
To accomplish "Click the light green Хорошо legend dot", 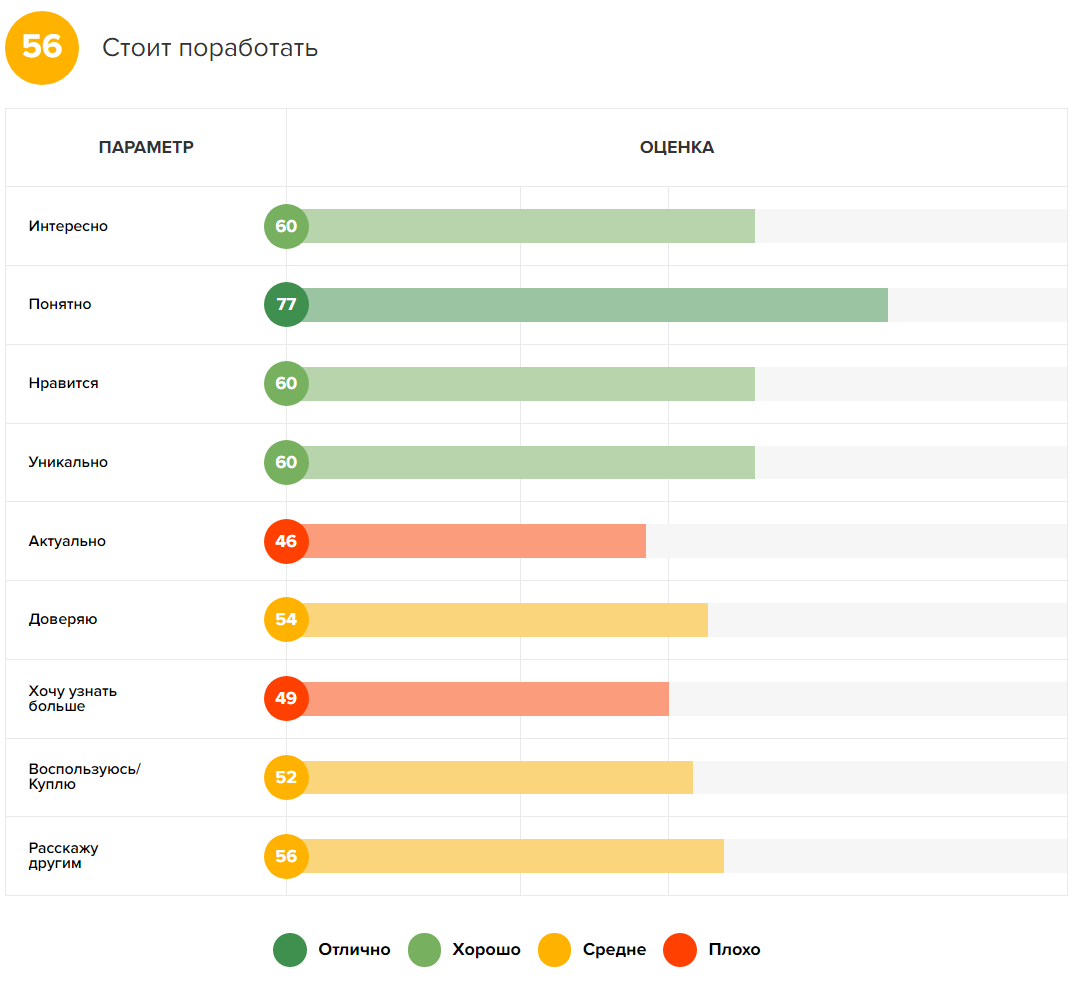I will pyautogui.click(x=425, y=950).
